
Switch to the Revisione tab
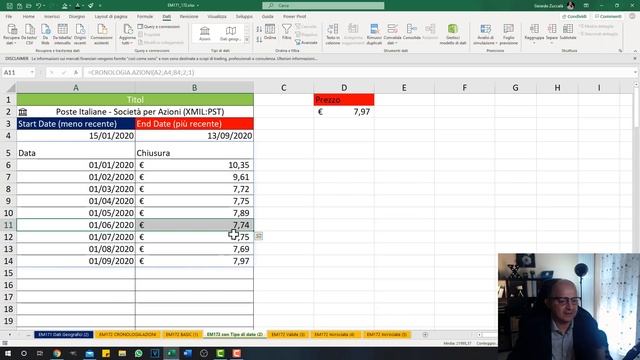[189, 16]
